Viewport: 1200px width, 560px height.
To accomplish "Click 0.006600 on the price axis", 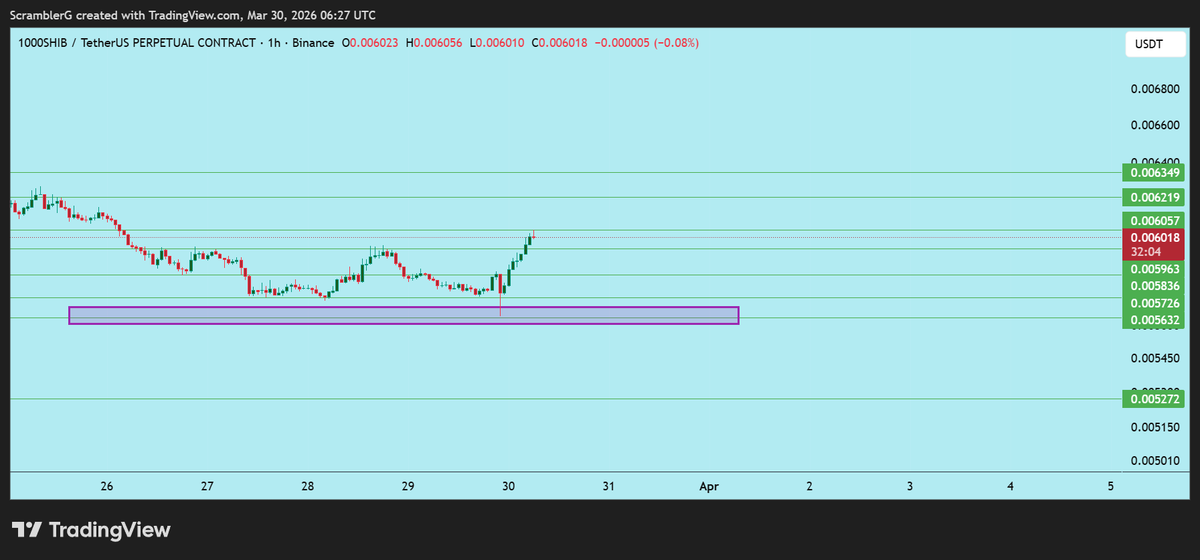I will tap(1156, 126).
